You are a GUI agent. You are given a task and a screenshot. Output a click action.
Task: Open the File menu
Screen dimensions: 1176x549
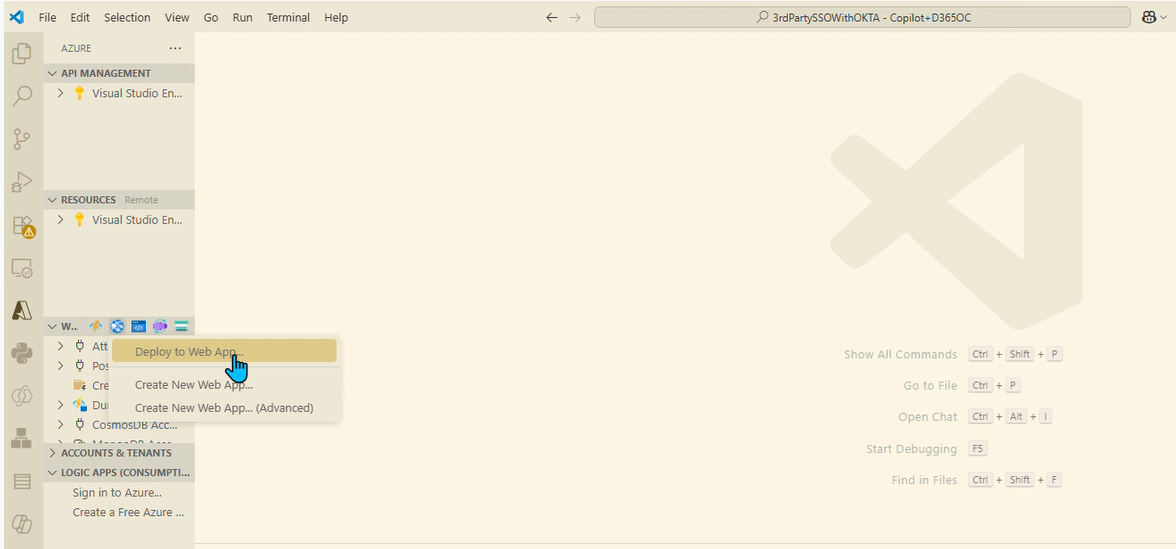tap(47, 17)
